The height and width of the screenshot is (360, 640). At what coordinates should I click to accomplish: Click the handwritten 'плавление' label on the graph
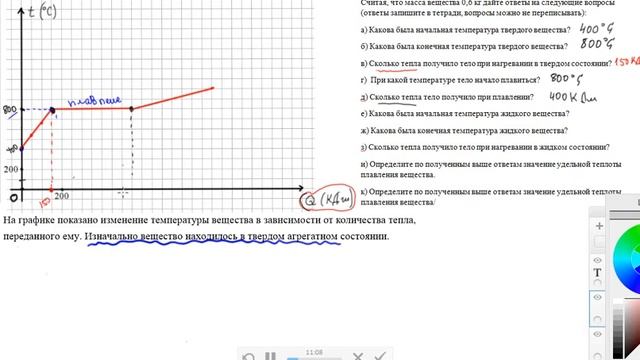tap(95, 101)
